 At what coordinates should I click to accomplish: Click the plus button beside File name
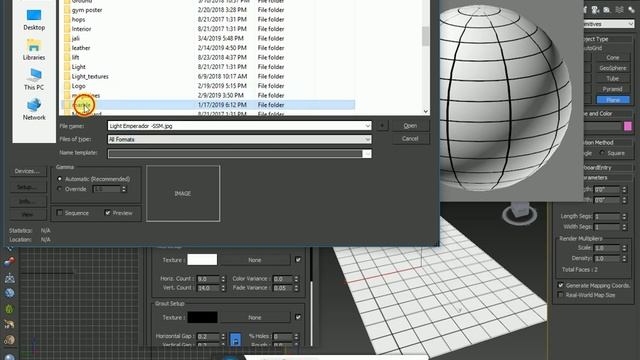(382, 126)
